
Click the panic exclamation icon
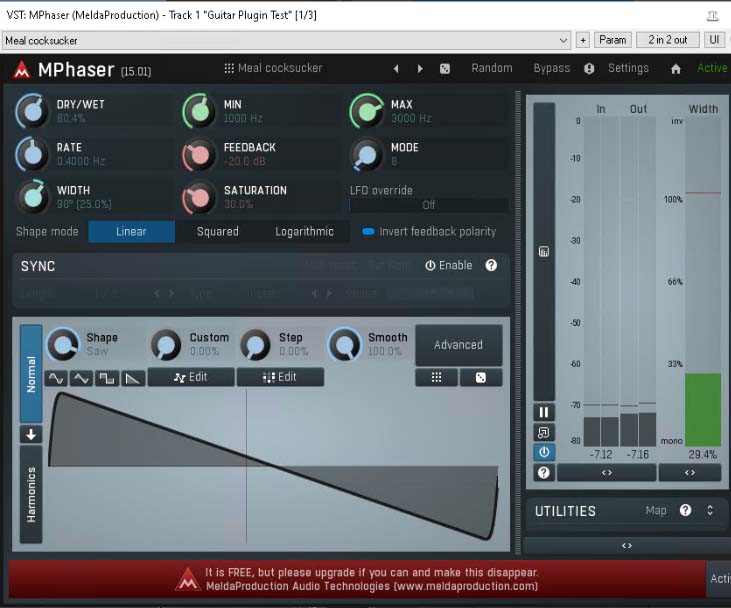coord(589,69)
